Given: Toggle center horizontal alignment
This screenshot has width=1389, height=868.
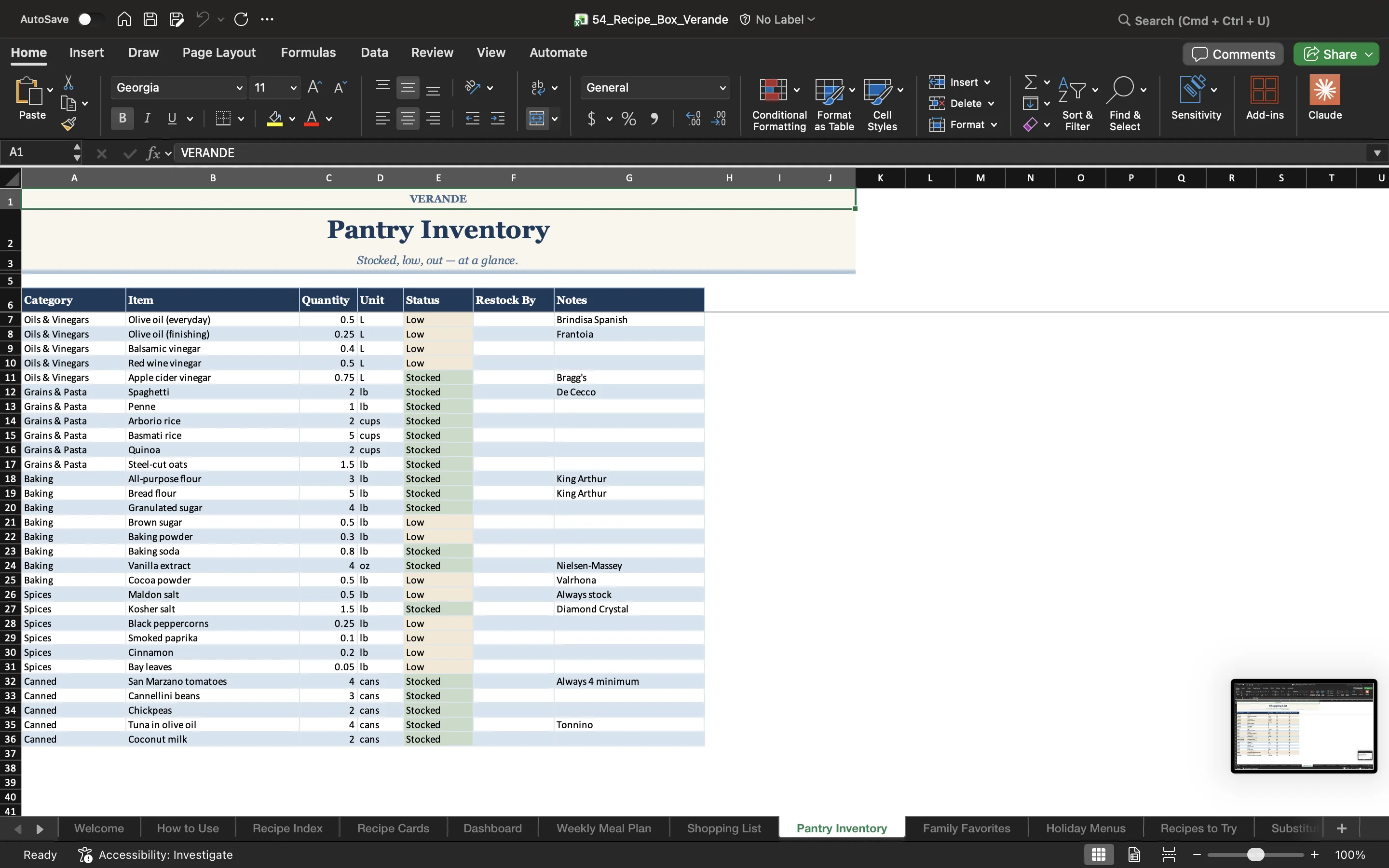Looking at the screenshot, I should [x=408, y=118].
